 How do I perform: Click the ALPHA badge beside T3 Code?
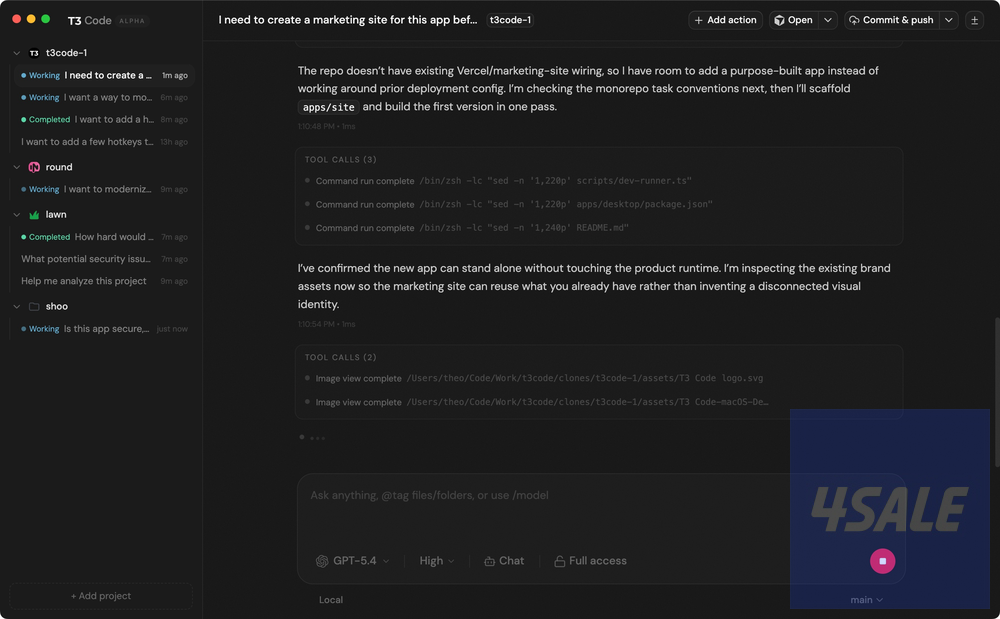pos(132,21)
